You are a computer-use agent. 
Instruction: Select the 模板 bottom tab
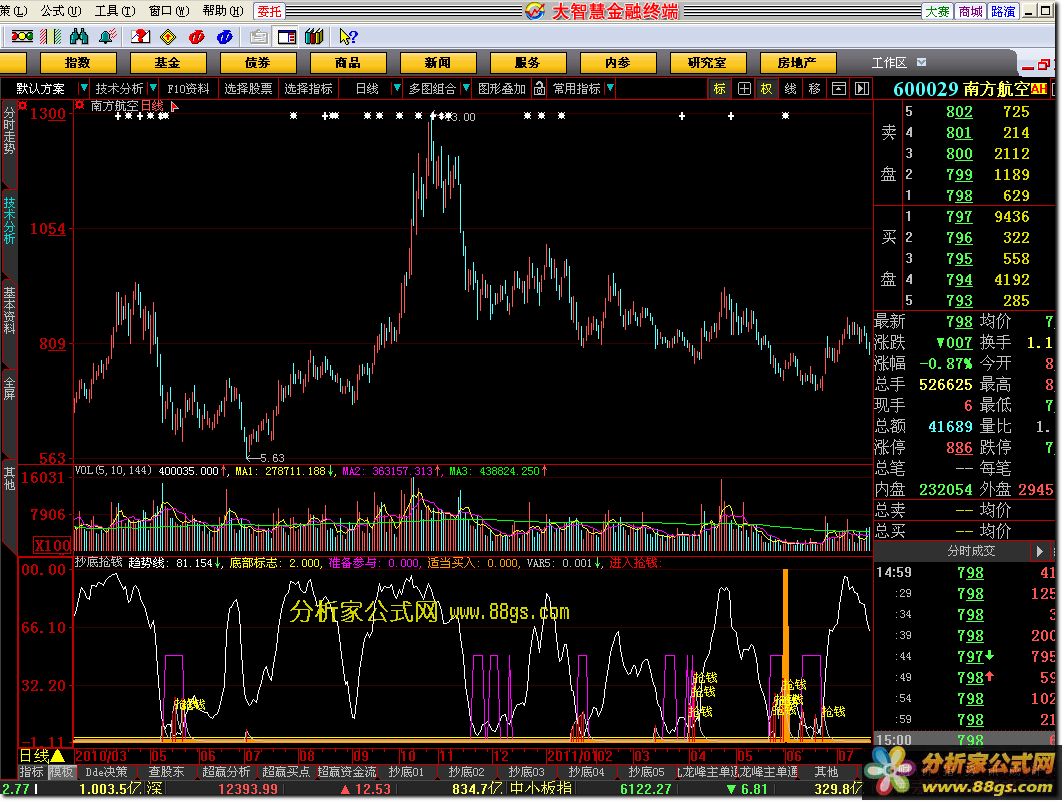pos(60,771)
